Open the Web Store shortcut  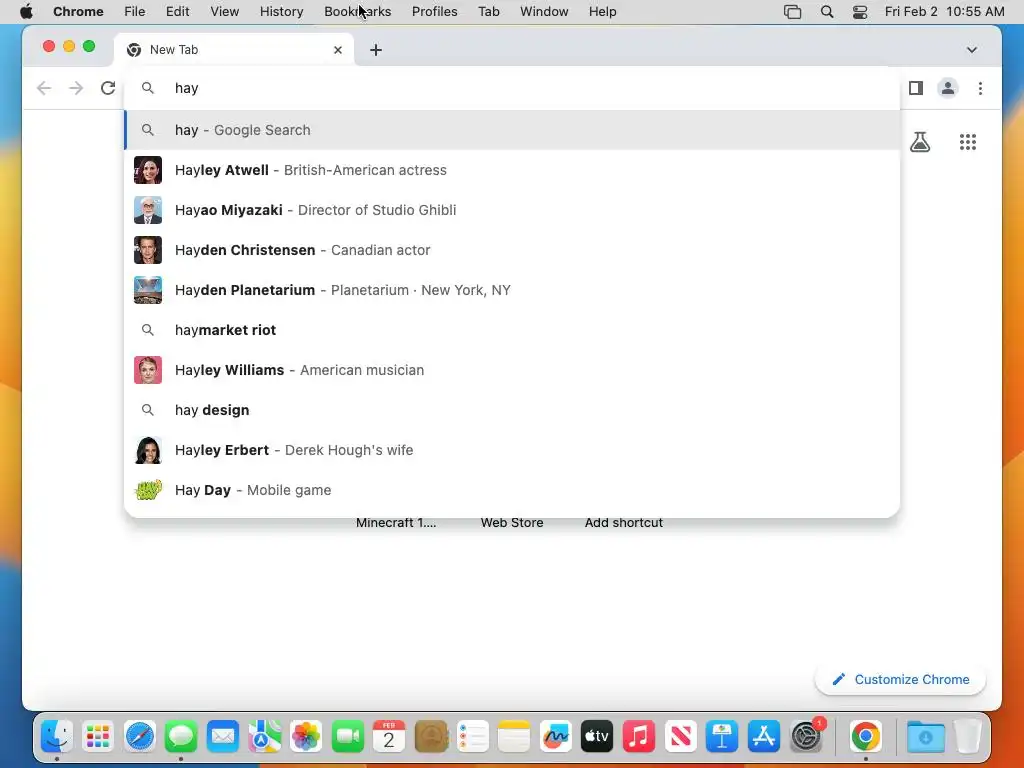pos(512,522)
